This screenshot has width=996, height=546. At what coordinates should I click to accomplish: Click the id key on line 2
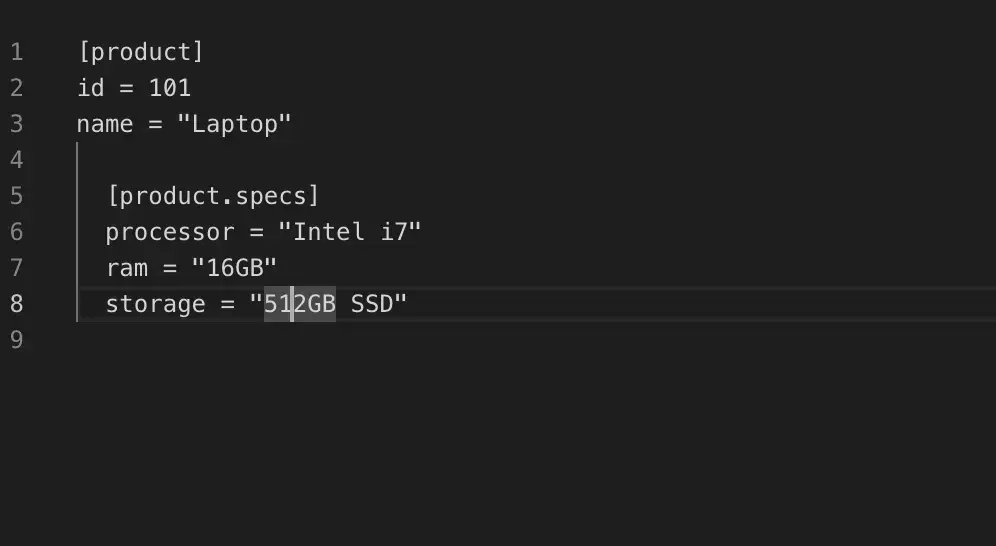pyautogui.click(x=91, y=88)
